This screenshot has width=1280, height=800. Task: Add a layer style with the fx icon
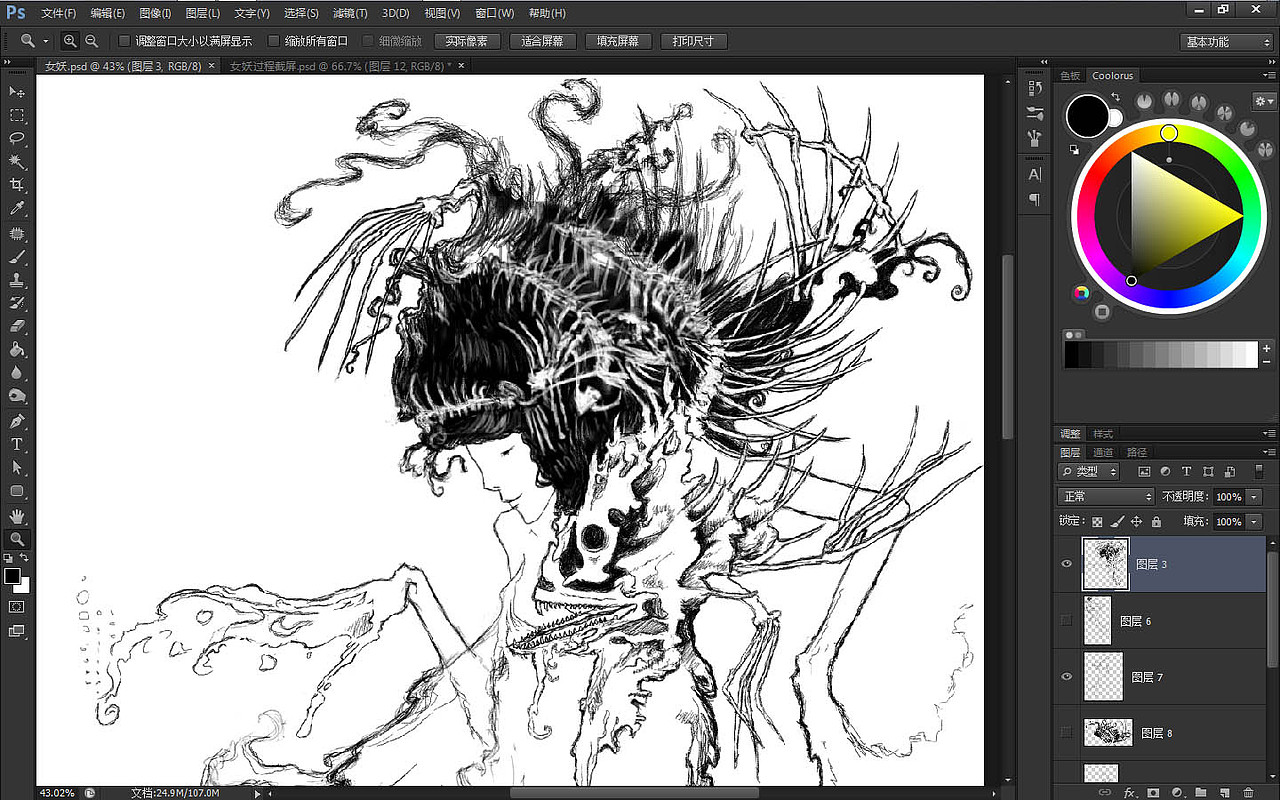tap(1129, 792)
